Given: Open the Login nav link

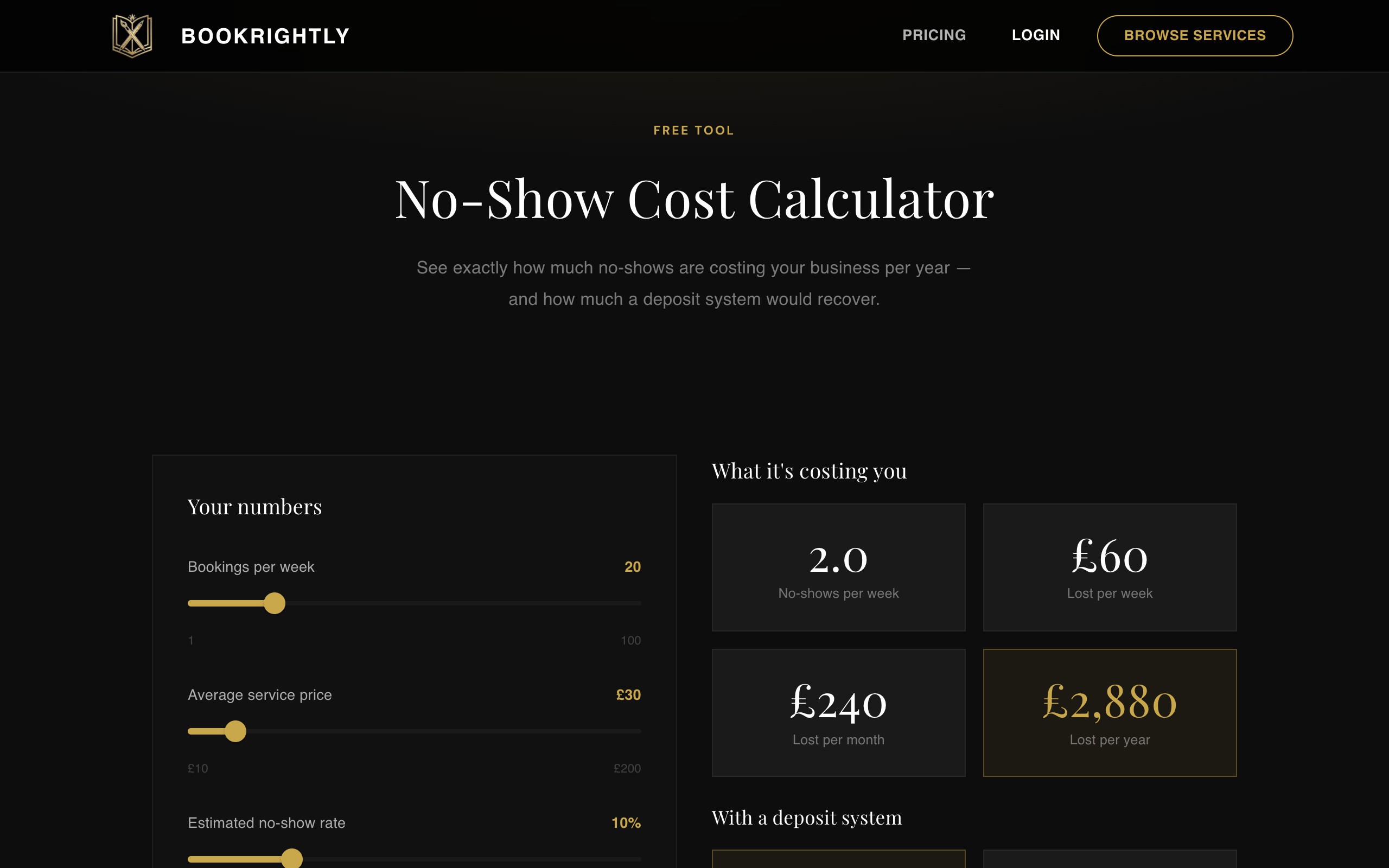Looking at the screenshot, I should 1035,35.
